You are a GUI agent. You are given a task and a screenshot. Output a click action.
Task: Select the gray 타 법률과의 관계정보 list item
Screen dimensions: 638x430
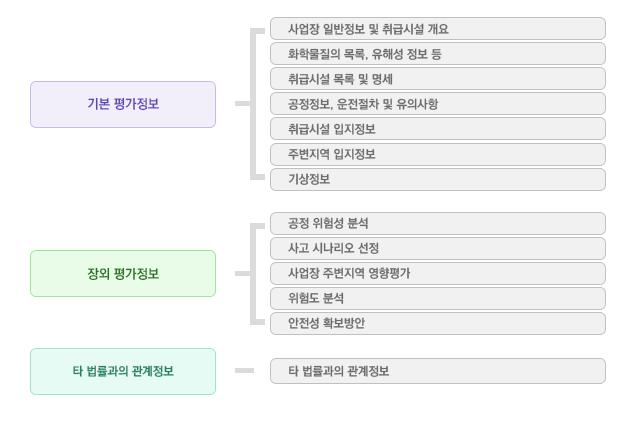(438, 371)
